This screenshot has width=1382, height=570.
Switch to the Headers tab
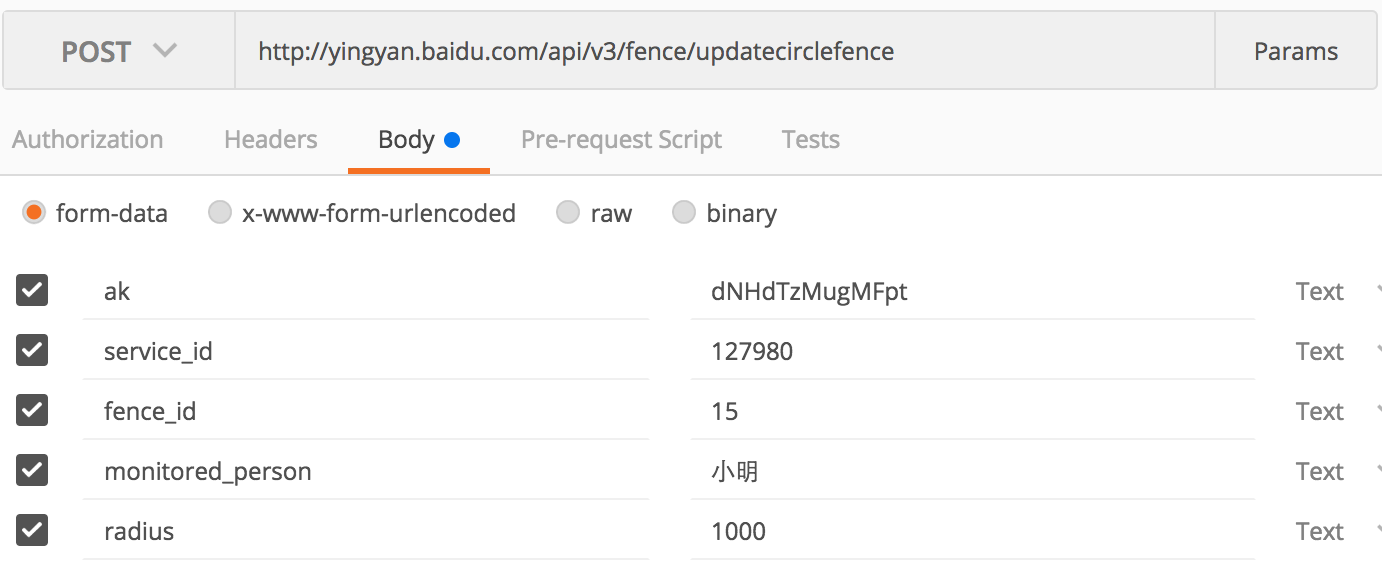tap(270, 140)
